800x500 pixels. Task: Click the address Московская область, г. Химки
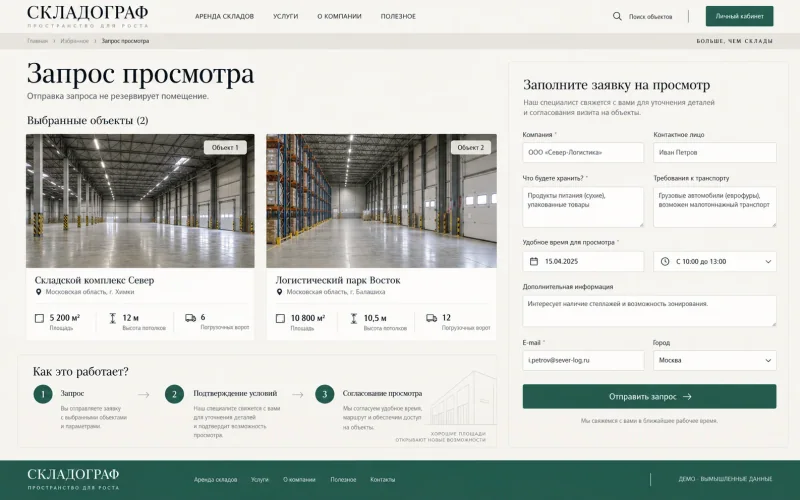[x=90, y=292]
